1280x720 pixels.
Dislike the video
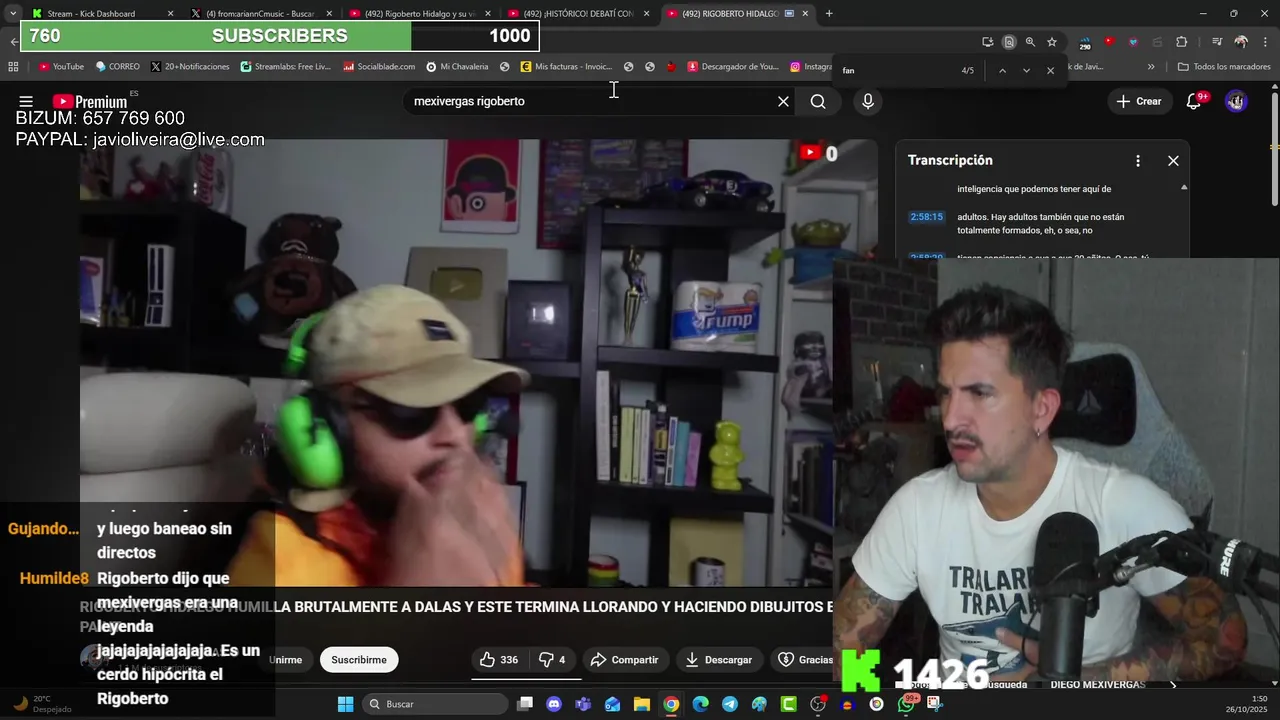552,659
